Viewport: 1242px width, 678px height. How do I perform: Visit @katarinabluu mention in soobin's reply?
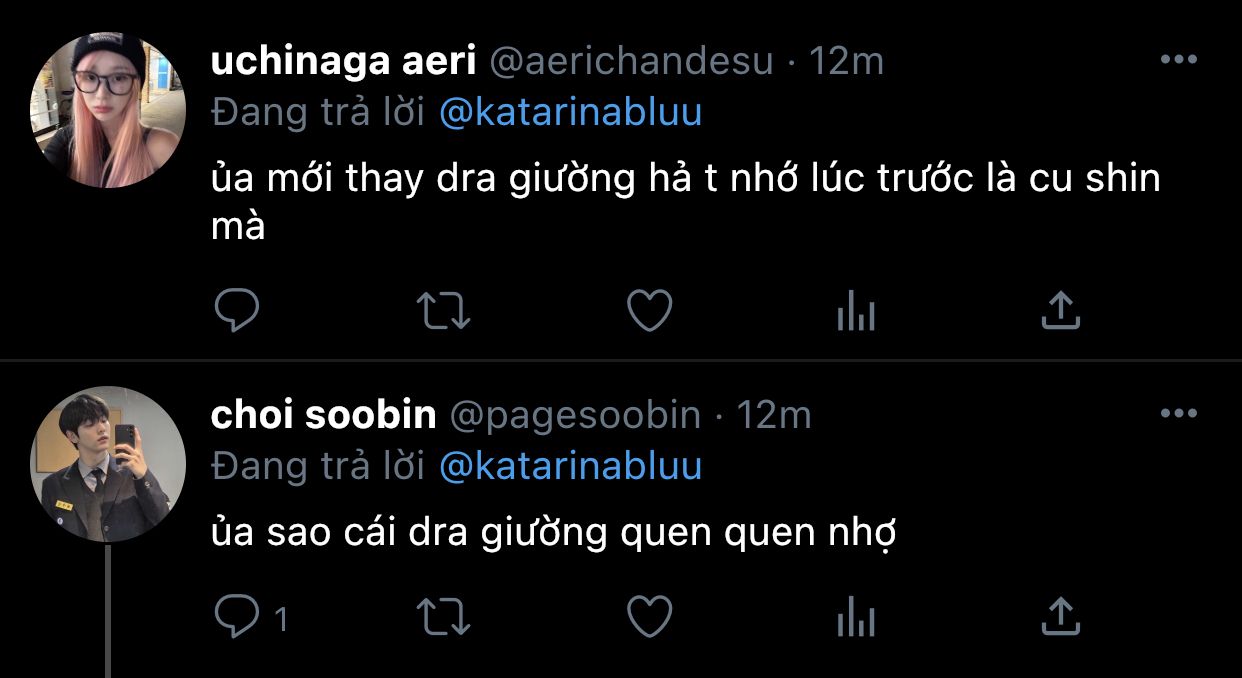(570, 466)
